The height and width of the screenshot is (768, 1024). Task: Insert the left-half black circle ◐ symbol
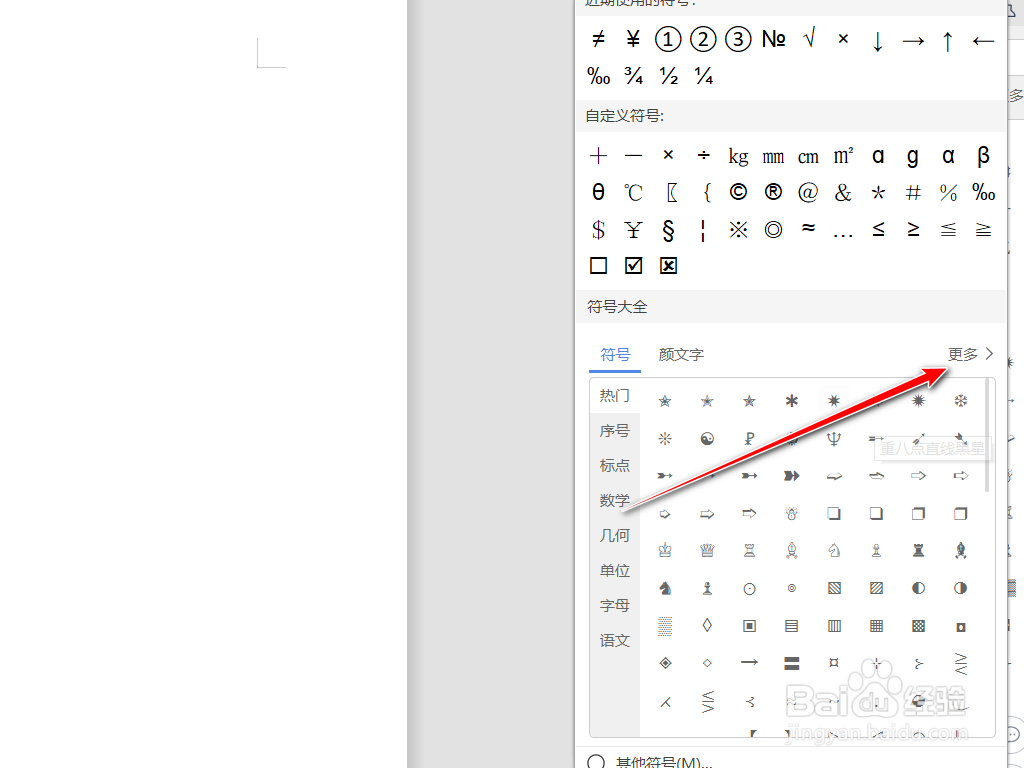(x=918, y=588)
